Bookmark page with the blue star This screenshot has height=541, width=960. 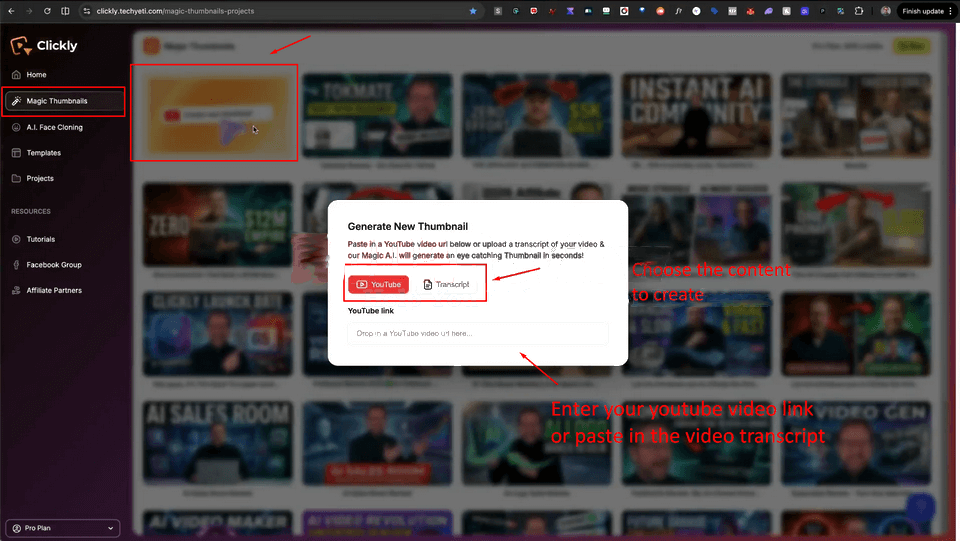[x=473, y=11]
